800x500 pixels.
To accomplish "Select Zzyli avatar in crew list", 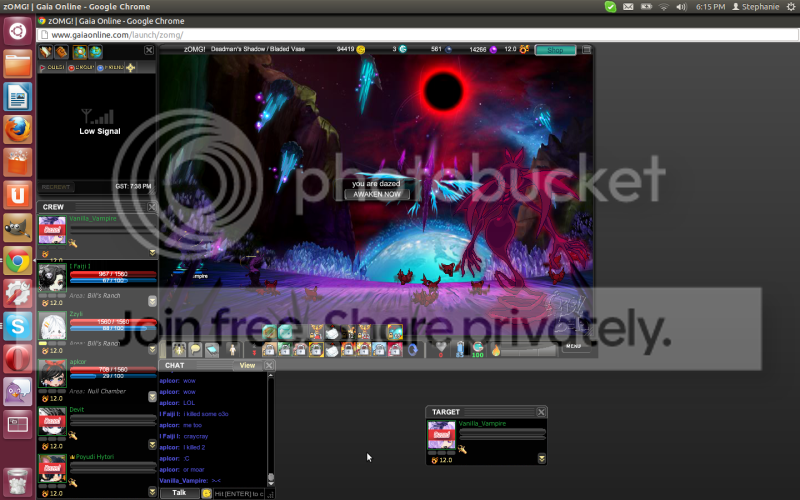I will pyautogui.click(x=52, y=326).
